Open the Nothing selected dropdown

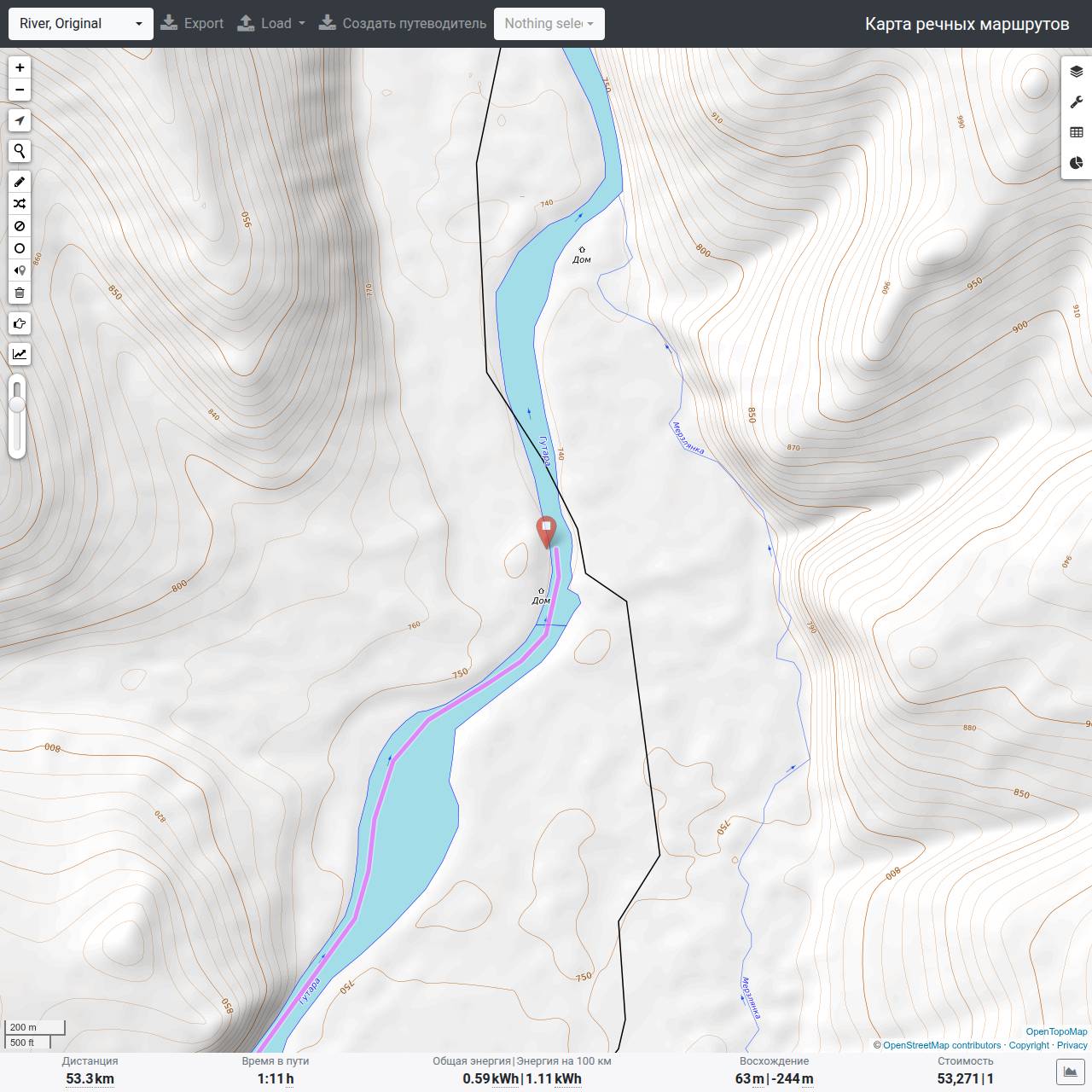(x=549, y=24)
